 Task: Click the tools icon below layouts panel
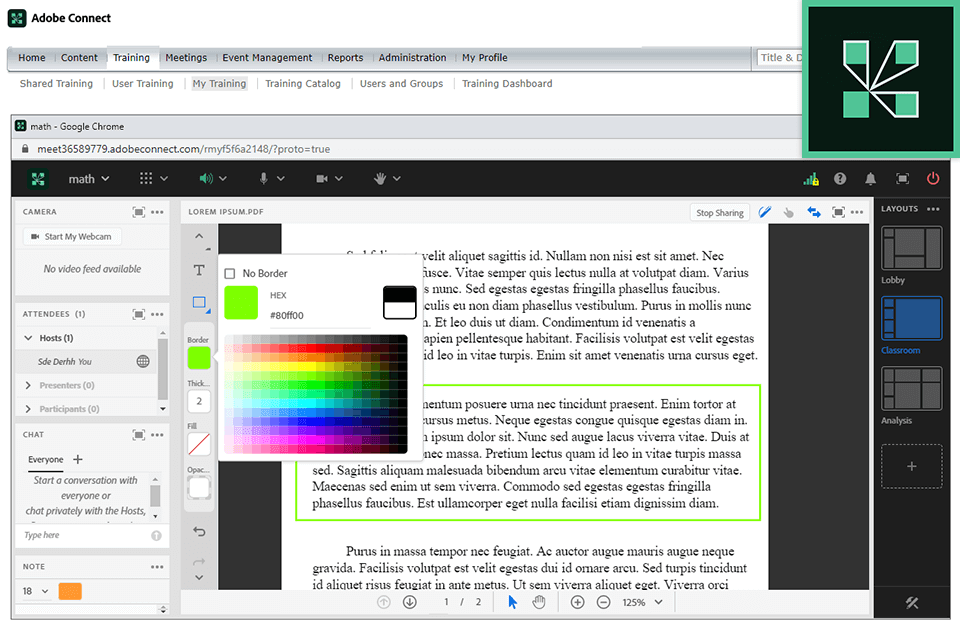coord(912,603)
